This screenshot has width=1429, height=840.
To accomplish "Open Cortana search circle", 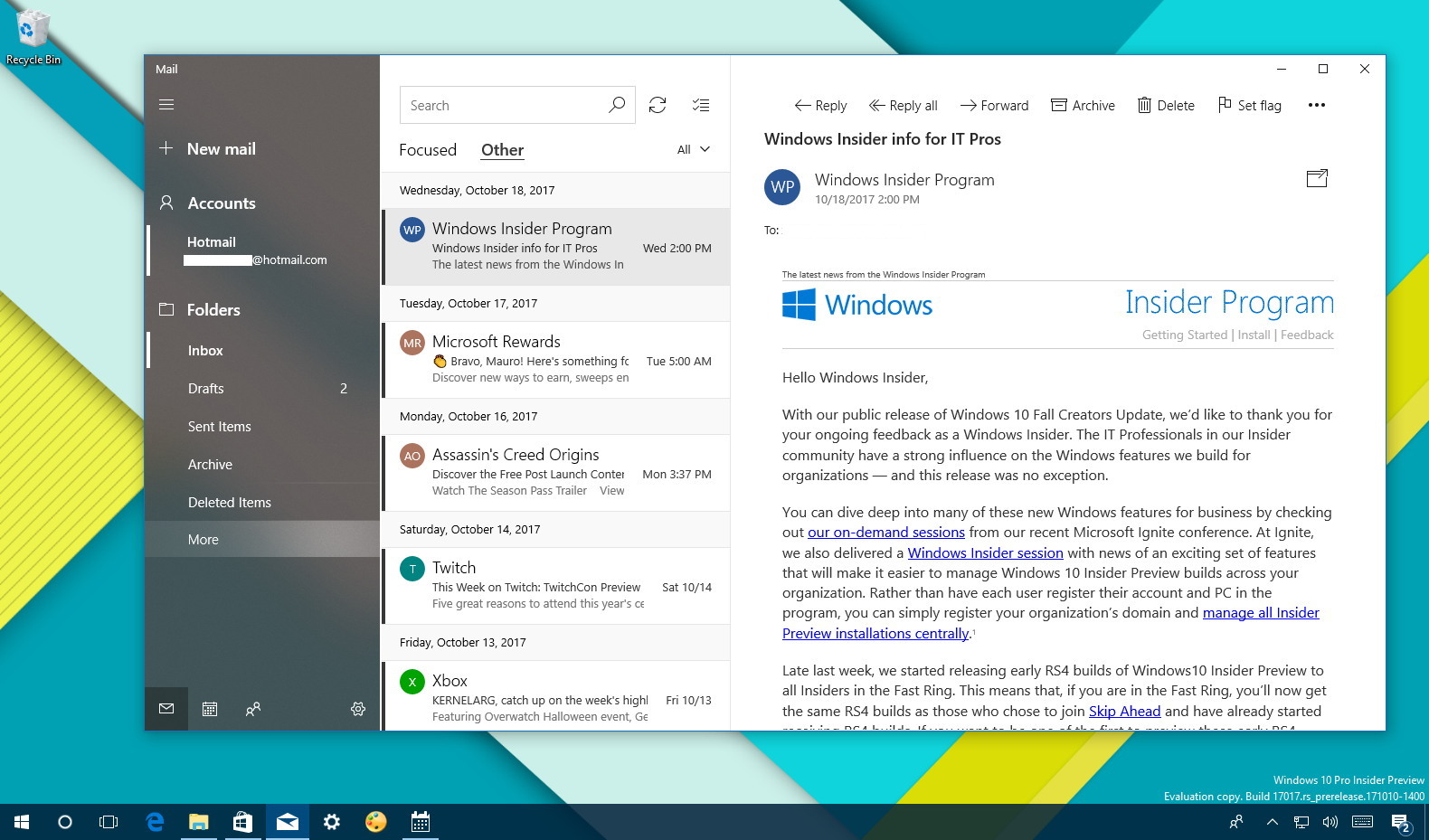I will pos(65,822).
